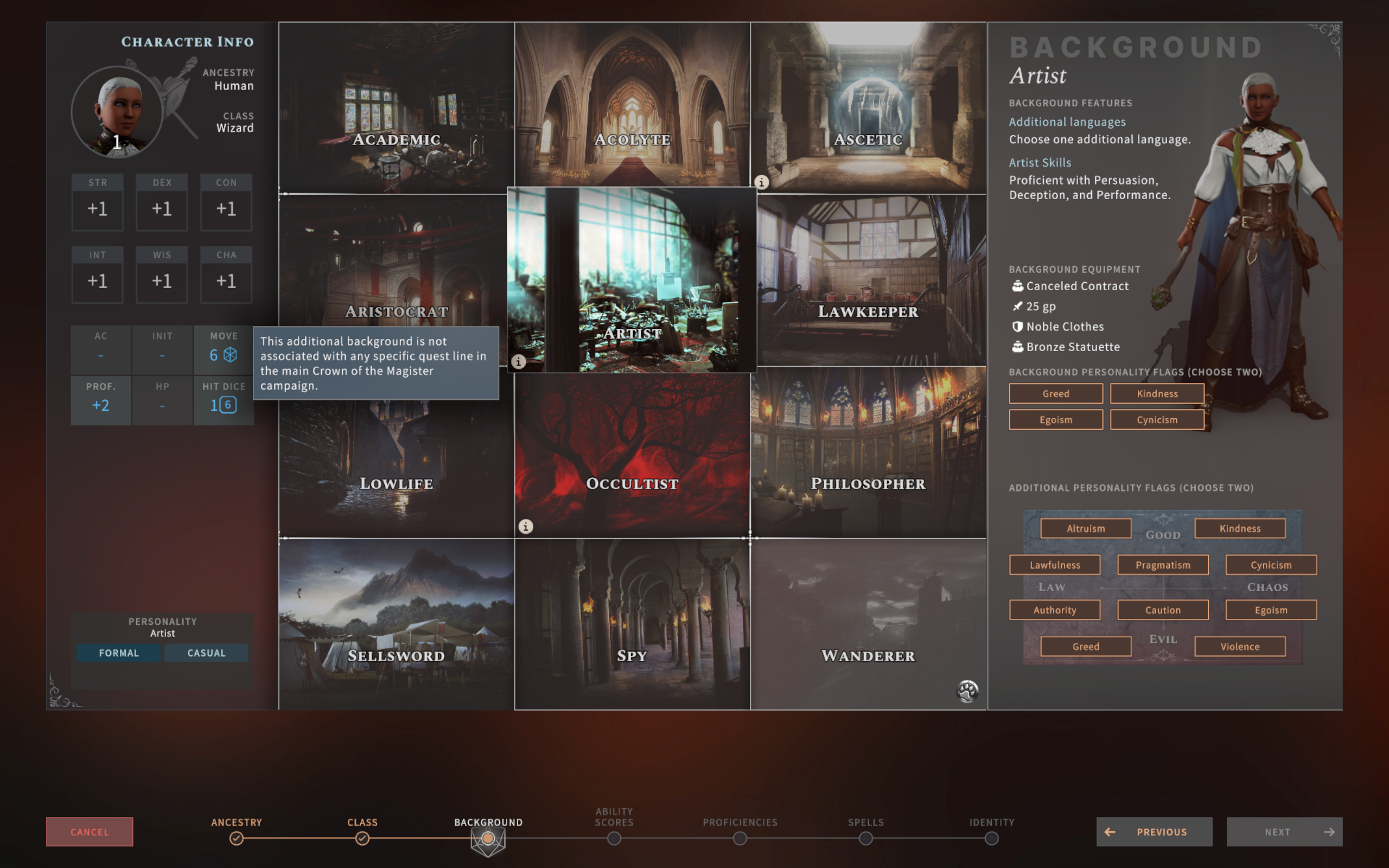
Task: Click the character portrait avatar
Action: click(117, 112)
